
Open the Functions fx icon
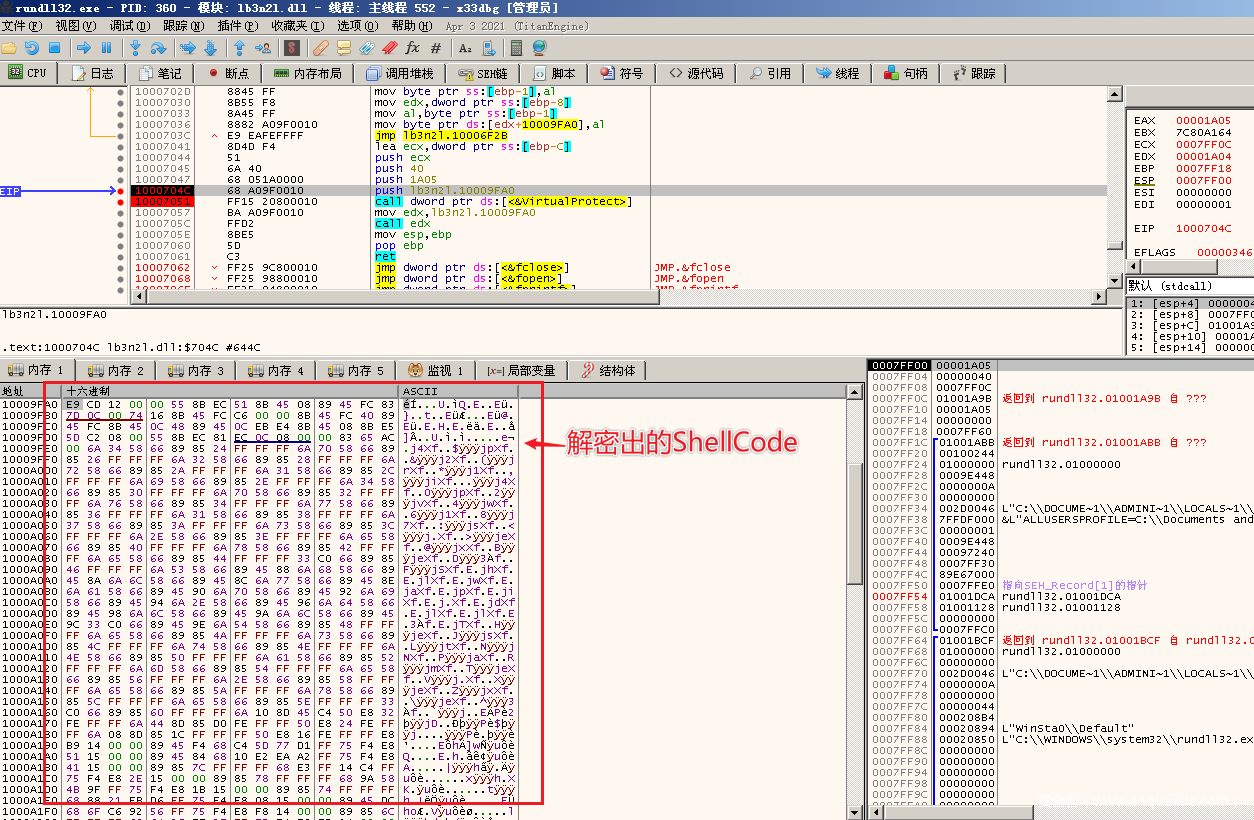(x=413, y=47)
